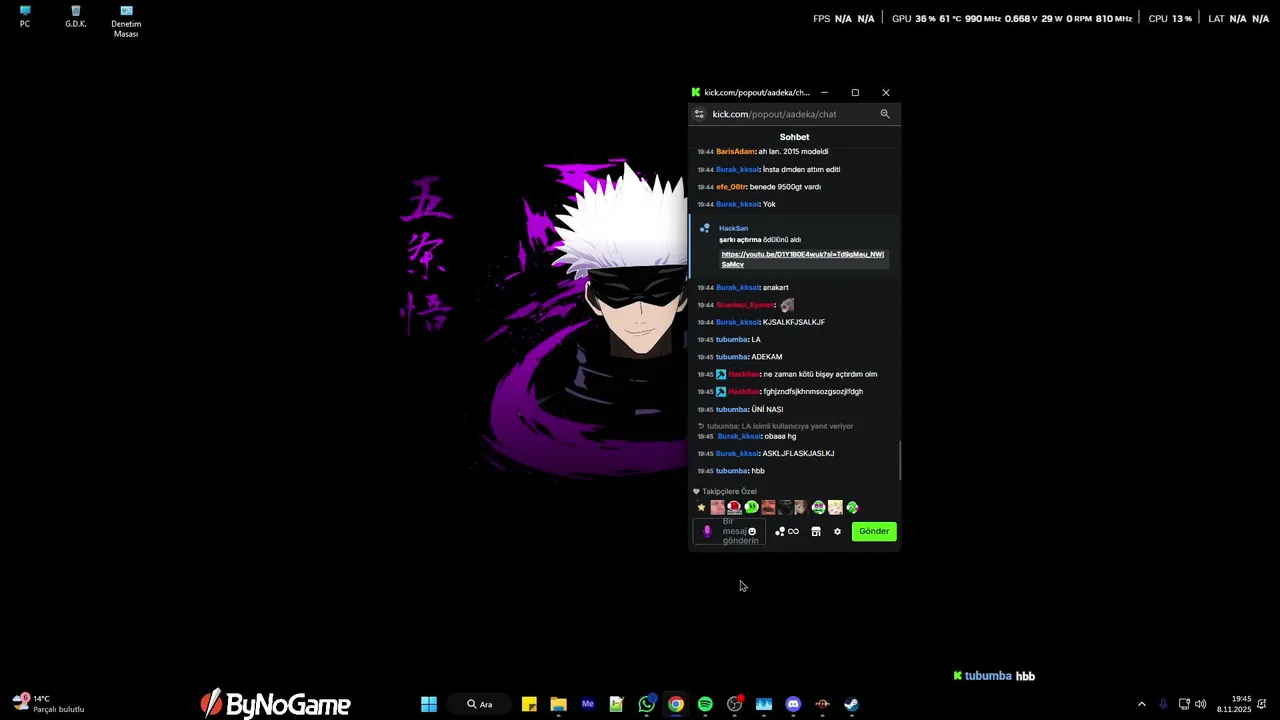Click the purple microphone icon in message box
The width and height of the screenshot is (1280, 720).
707,531
